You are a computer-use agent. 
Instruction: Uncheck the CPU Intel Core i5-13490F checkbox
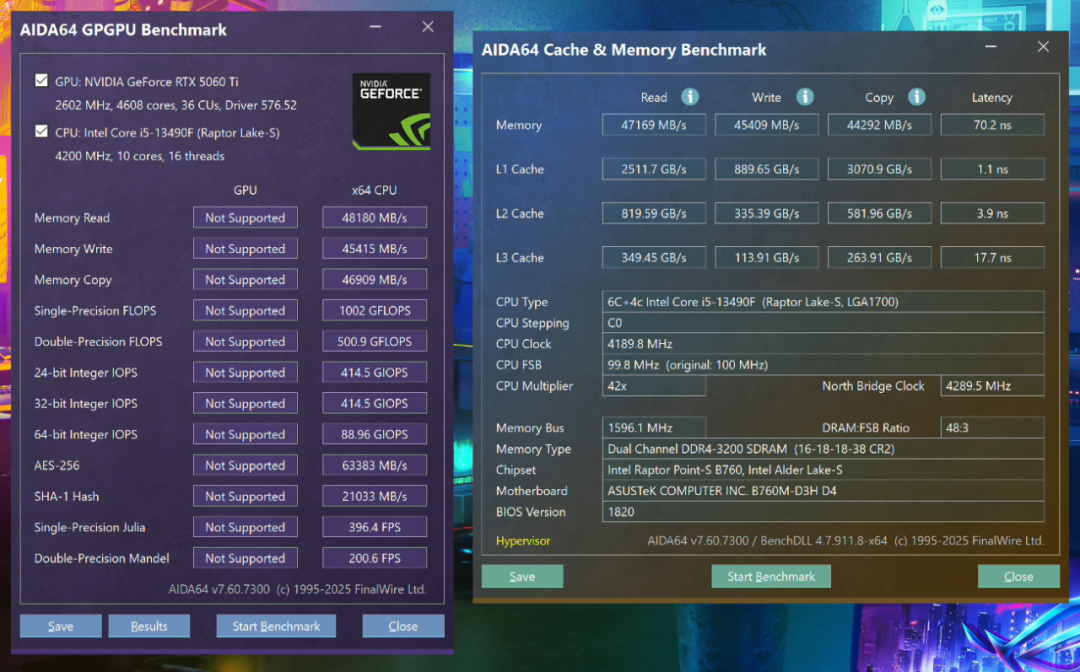(x=41, y=132)
